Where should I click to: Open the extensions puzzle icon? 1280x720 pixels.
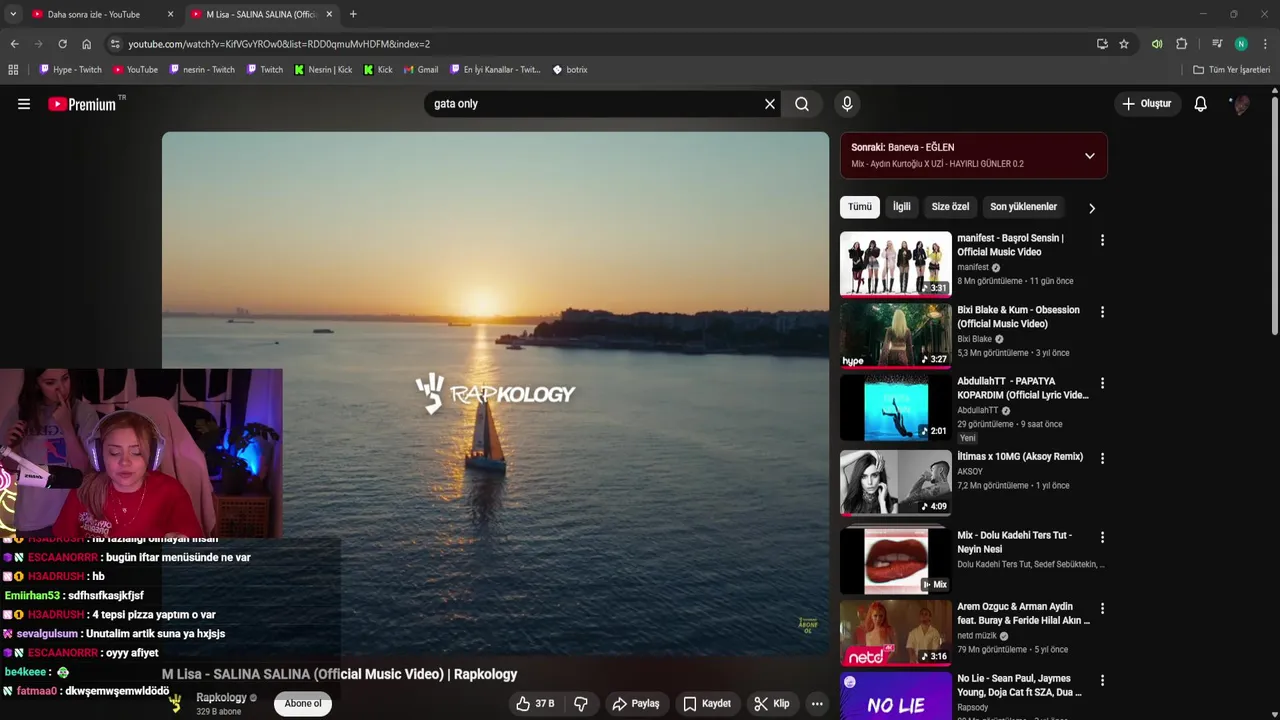[x=1181, y=44]
